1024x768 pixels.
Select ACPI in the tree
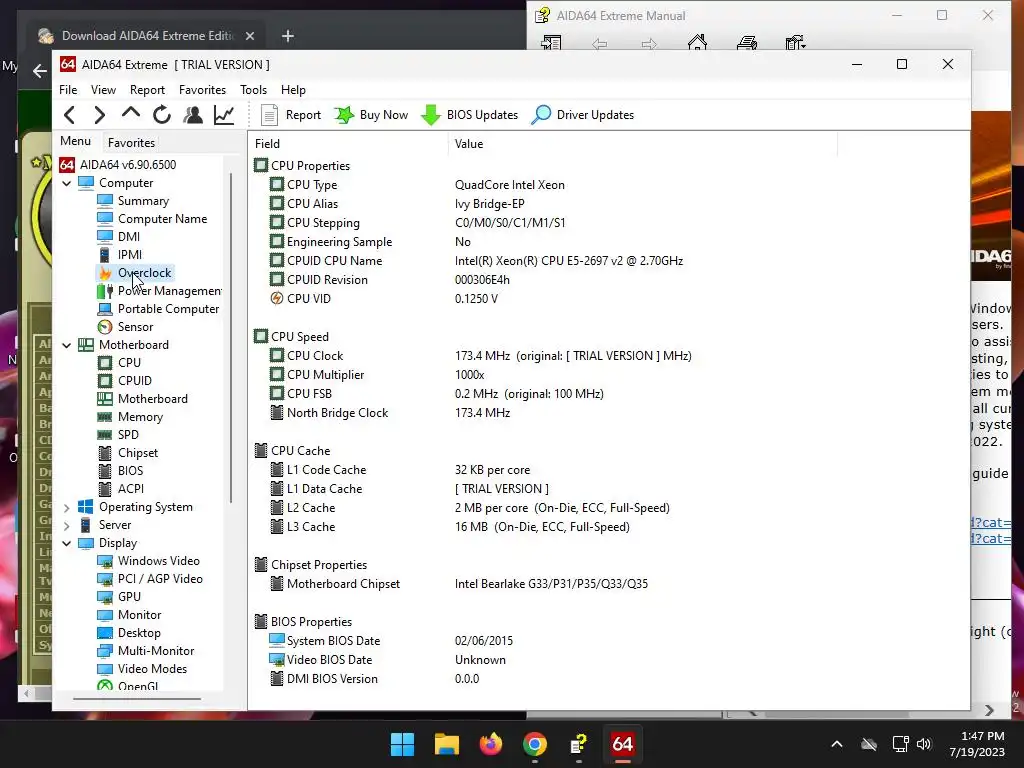(121, 488)
